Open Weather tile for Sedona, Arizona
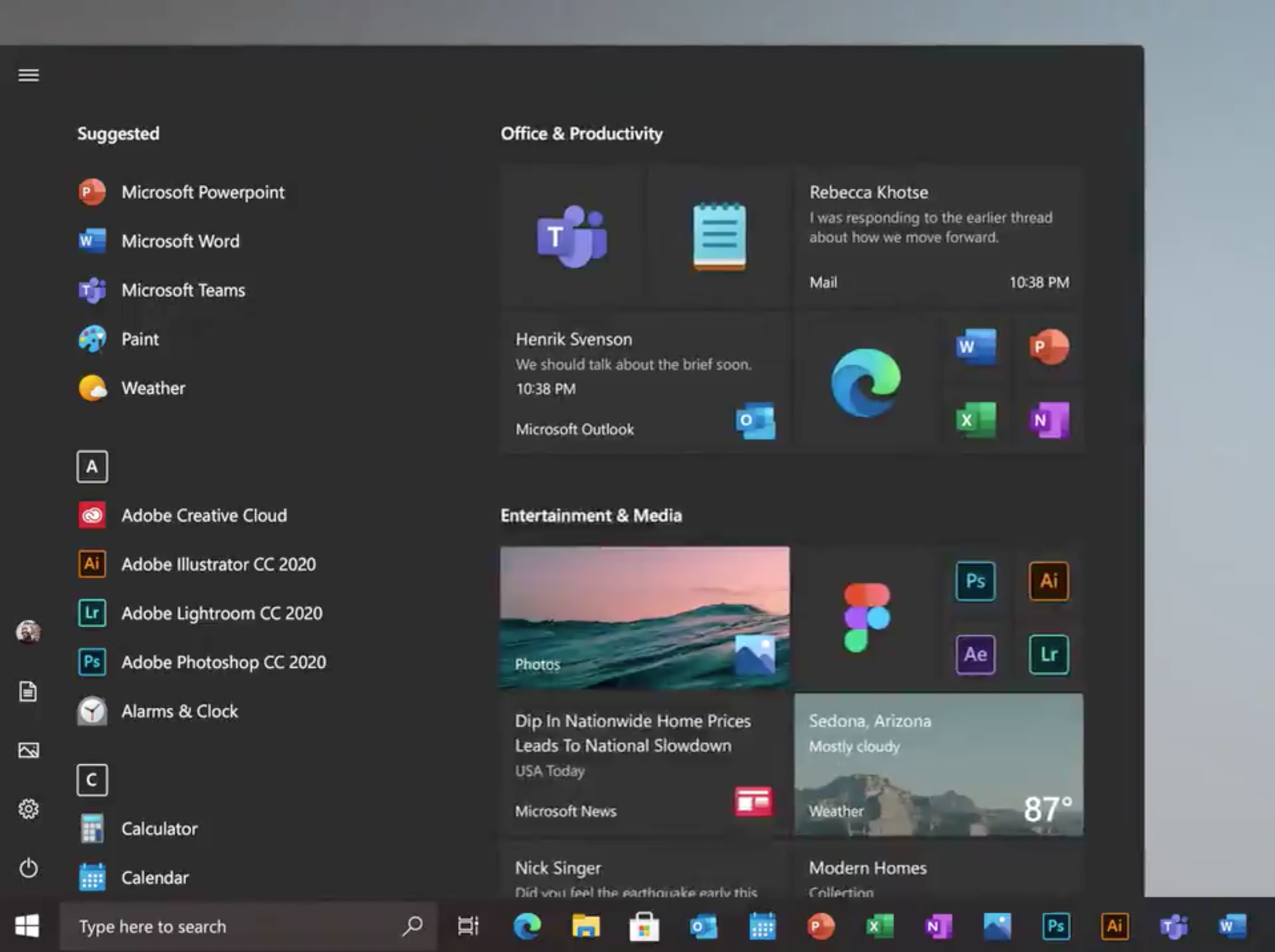Screen dimensions: 1275x952 tap(939, 764)
